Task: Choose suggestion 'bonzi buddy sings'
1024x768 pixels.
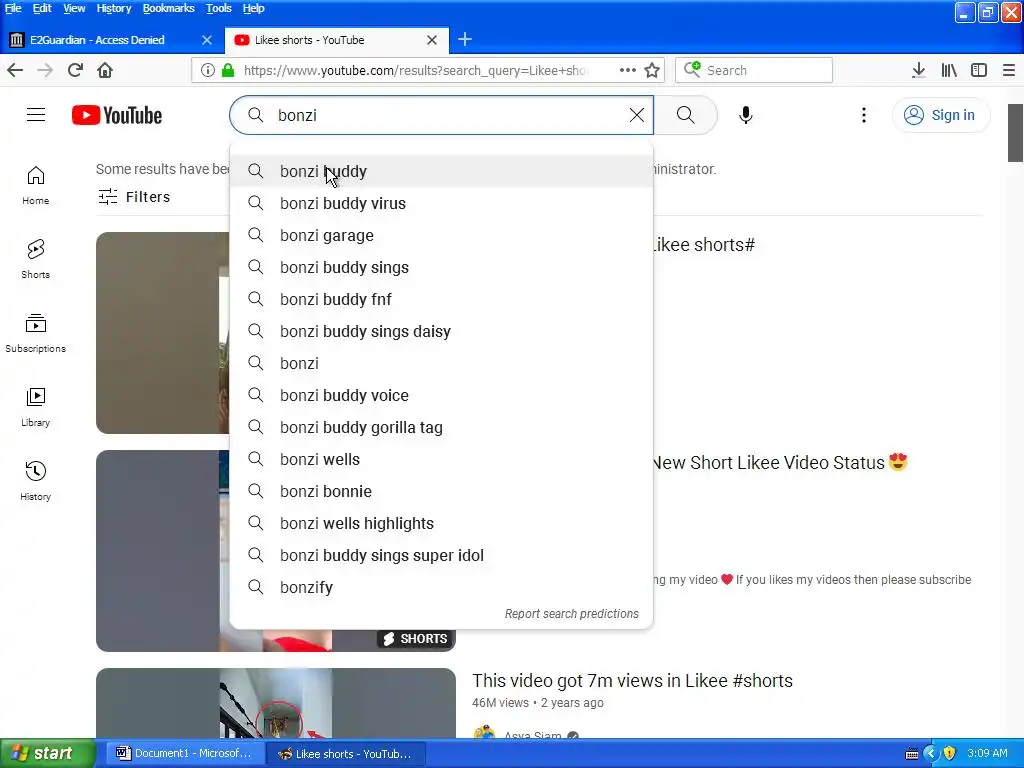Action: coord(441,267)
